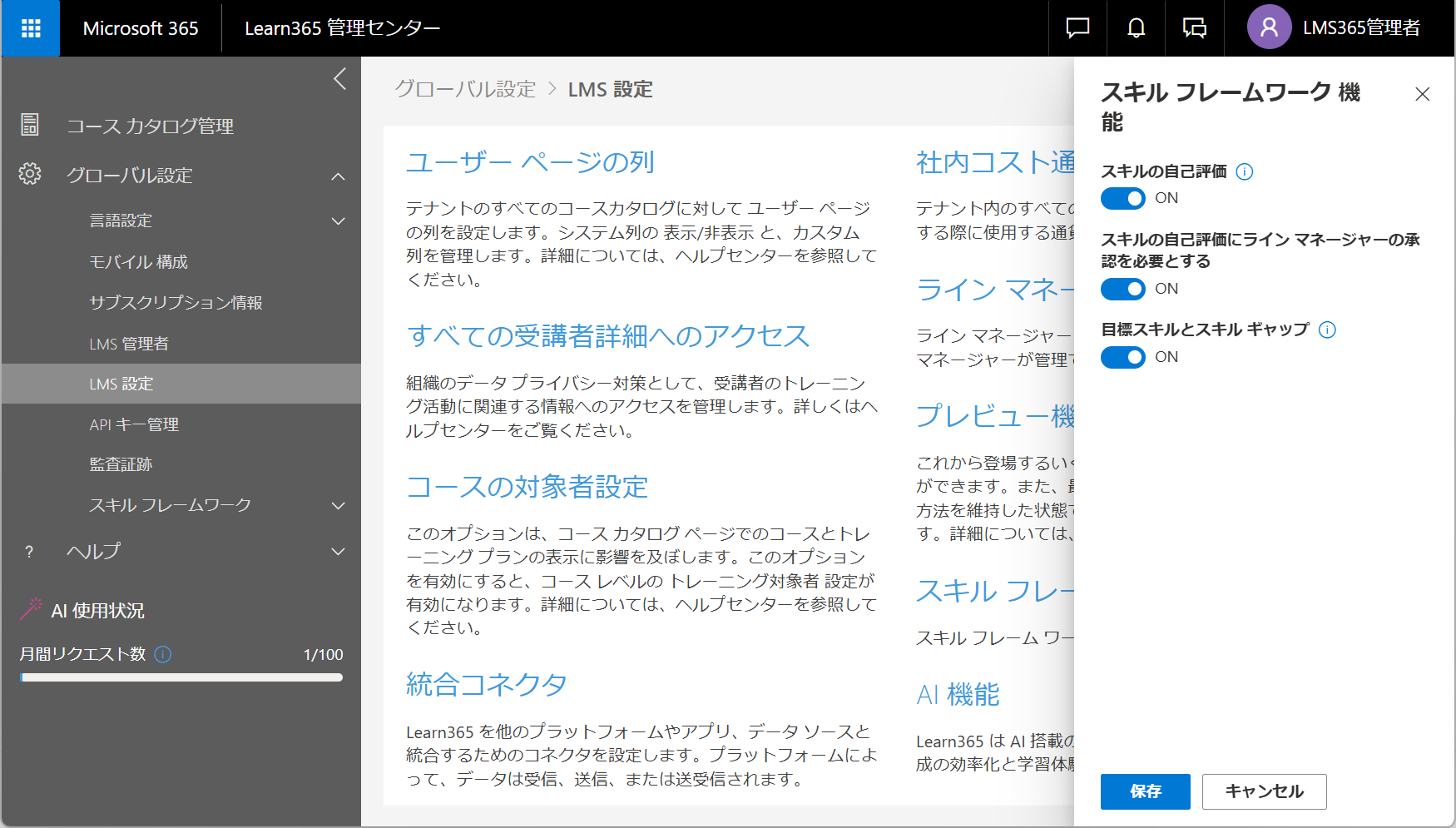1456x828 pixels.
Task: Click the monthly requests progress bar
Action: (x=181, y=677)
